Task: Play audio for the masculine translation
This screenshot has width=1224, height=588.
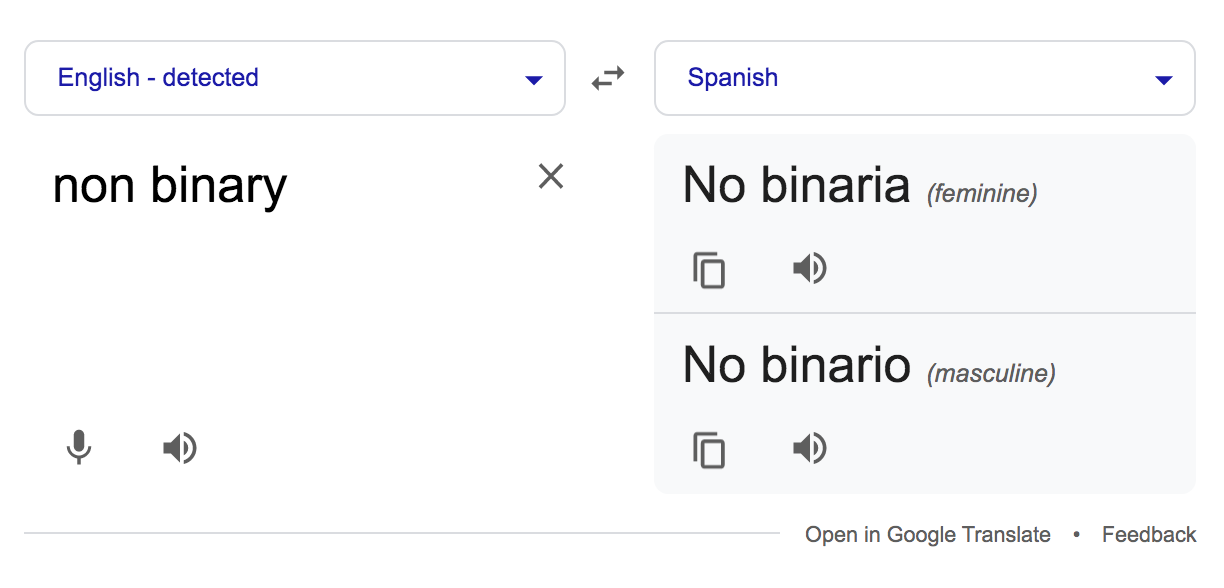Action: click(x=809, y=449)
